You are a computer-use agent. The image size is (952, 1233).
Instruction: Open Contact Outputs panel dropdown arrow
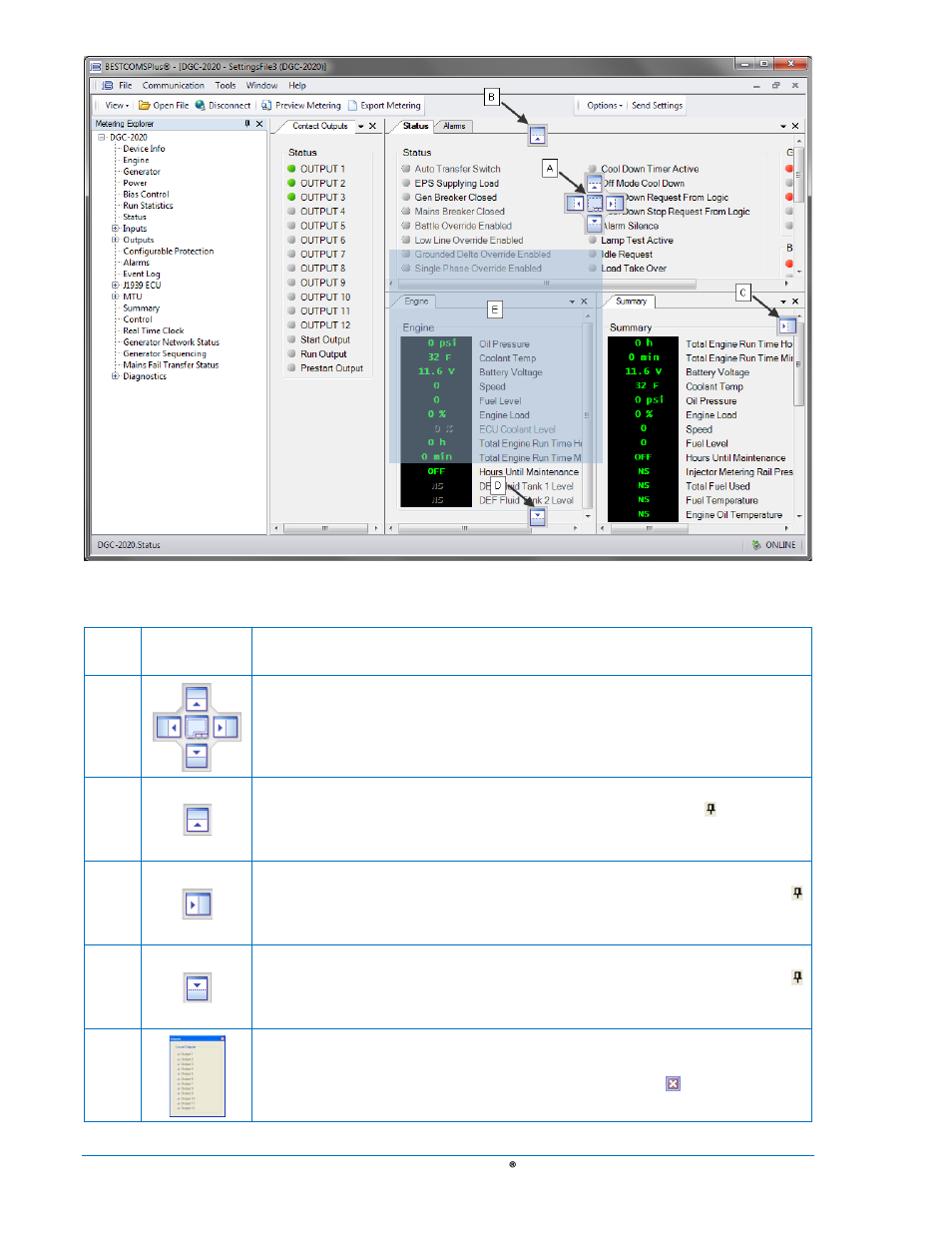point(361,127)
